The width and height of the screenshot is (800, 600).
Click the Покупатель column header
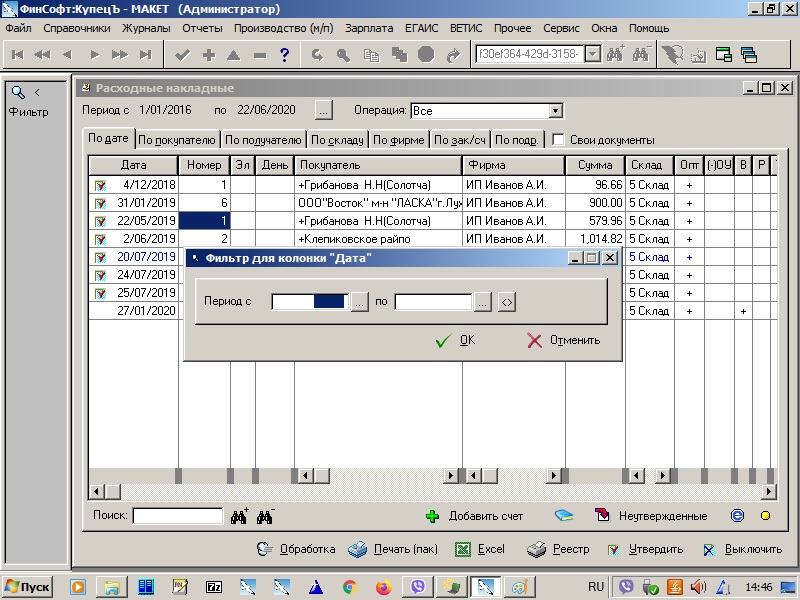(378, 165)
